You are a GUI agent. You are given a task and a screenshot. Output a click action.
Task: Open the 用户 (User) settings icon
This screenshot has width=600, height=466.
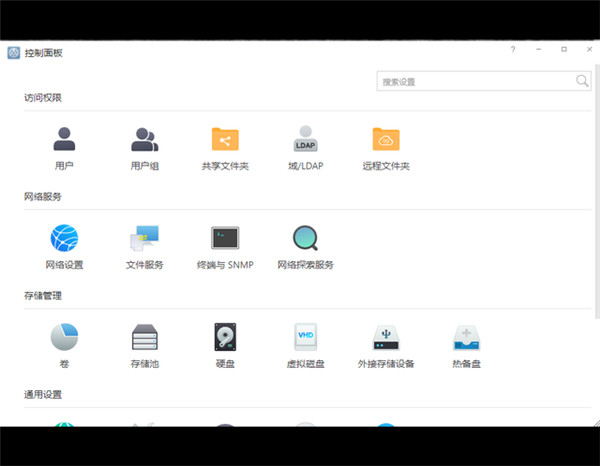(64, 139)
